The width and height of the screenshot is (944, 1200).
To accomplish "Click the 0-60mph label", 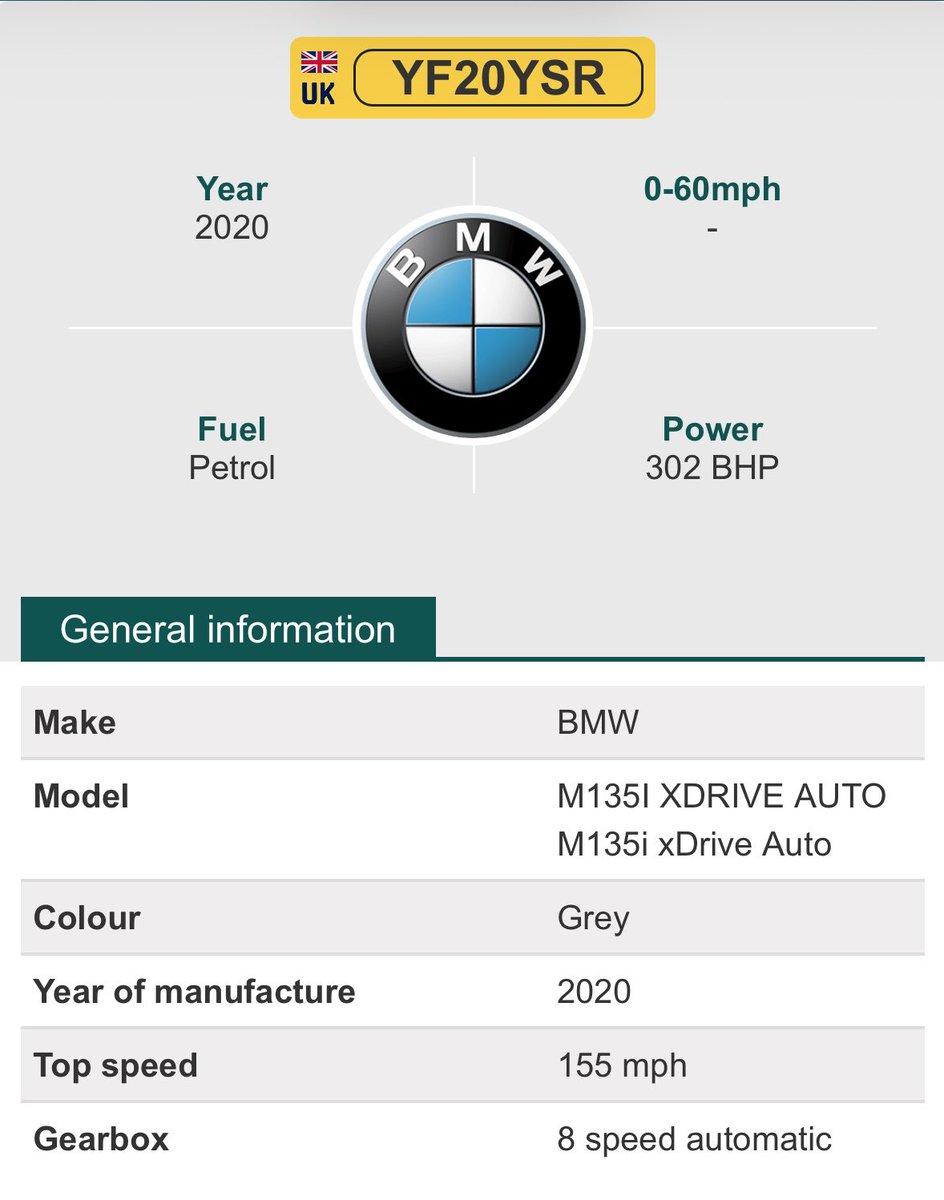I will [712, 189].
